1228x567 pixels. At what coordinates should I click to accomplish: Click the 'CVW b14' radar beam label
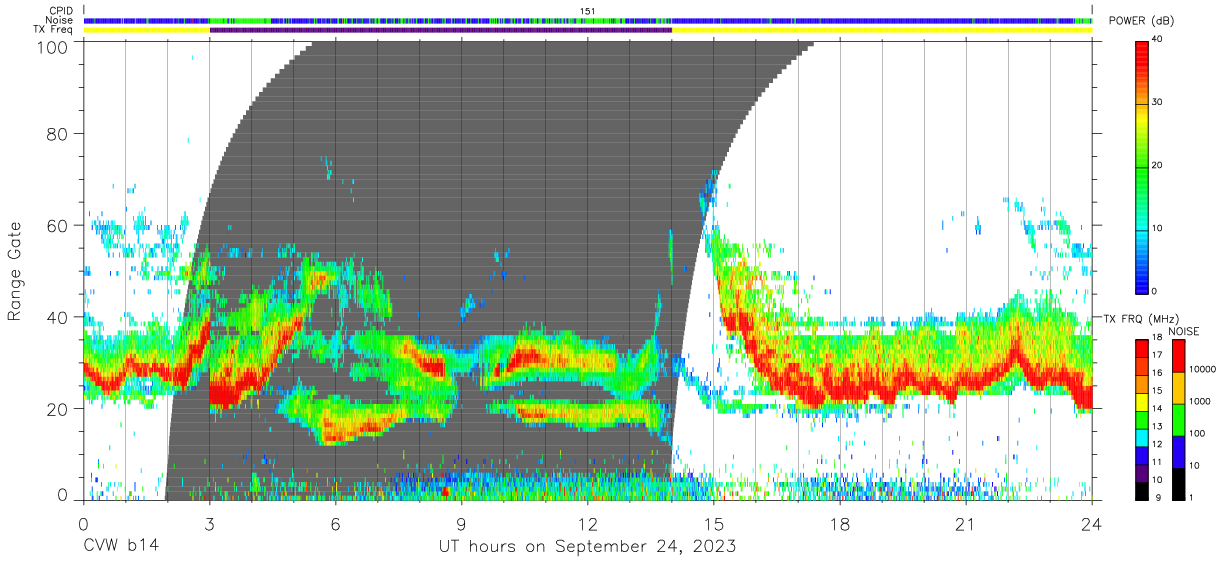121,546
